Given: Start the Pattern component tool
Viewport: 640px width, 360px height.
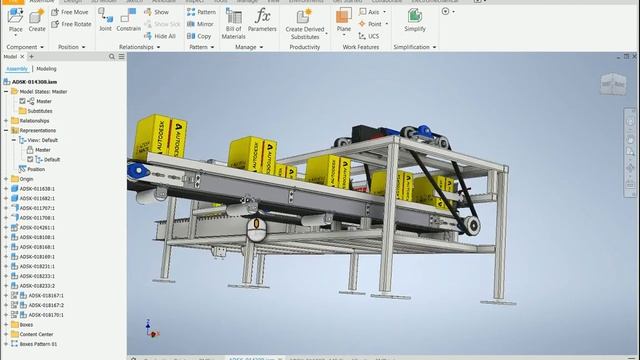Looking at the screenshot, I should [x=201, y=12].
